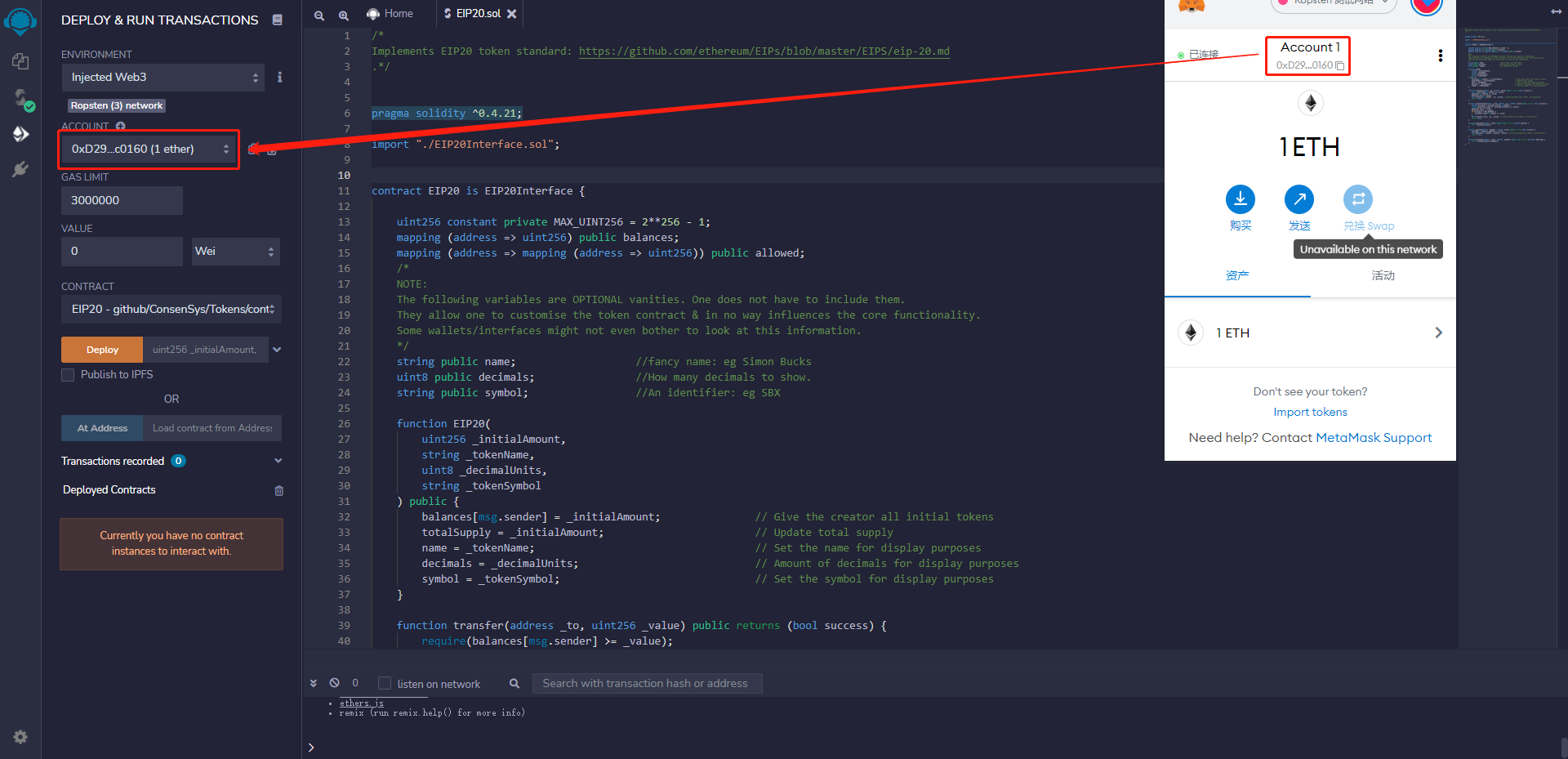Click the At Address button
The width and height of the screenshot is (1568, 759).
[102, 428]
